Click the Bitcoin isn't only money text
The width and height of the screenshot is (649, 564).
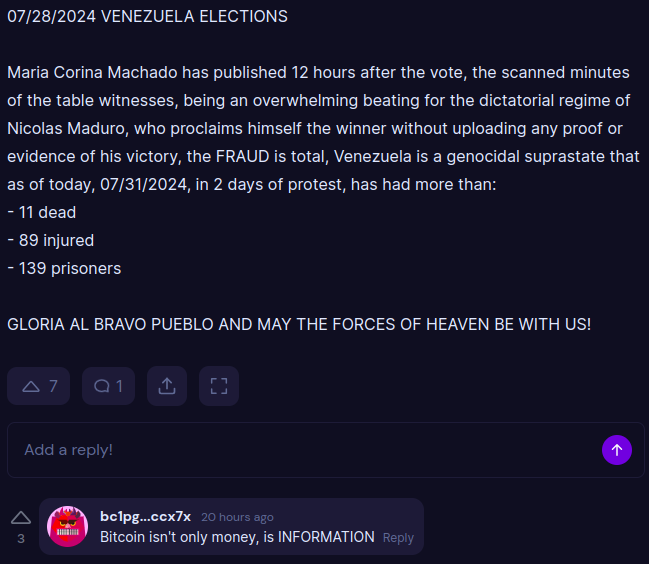[x=237, y=537]
